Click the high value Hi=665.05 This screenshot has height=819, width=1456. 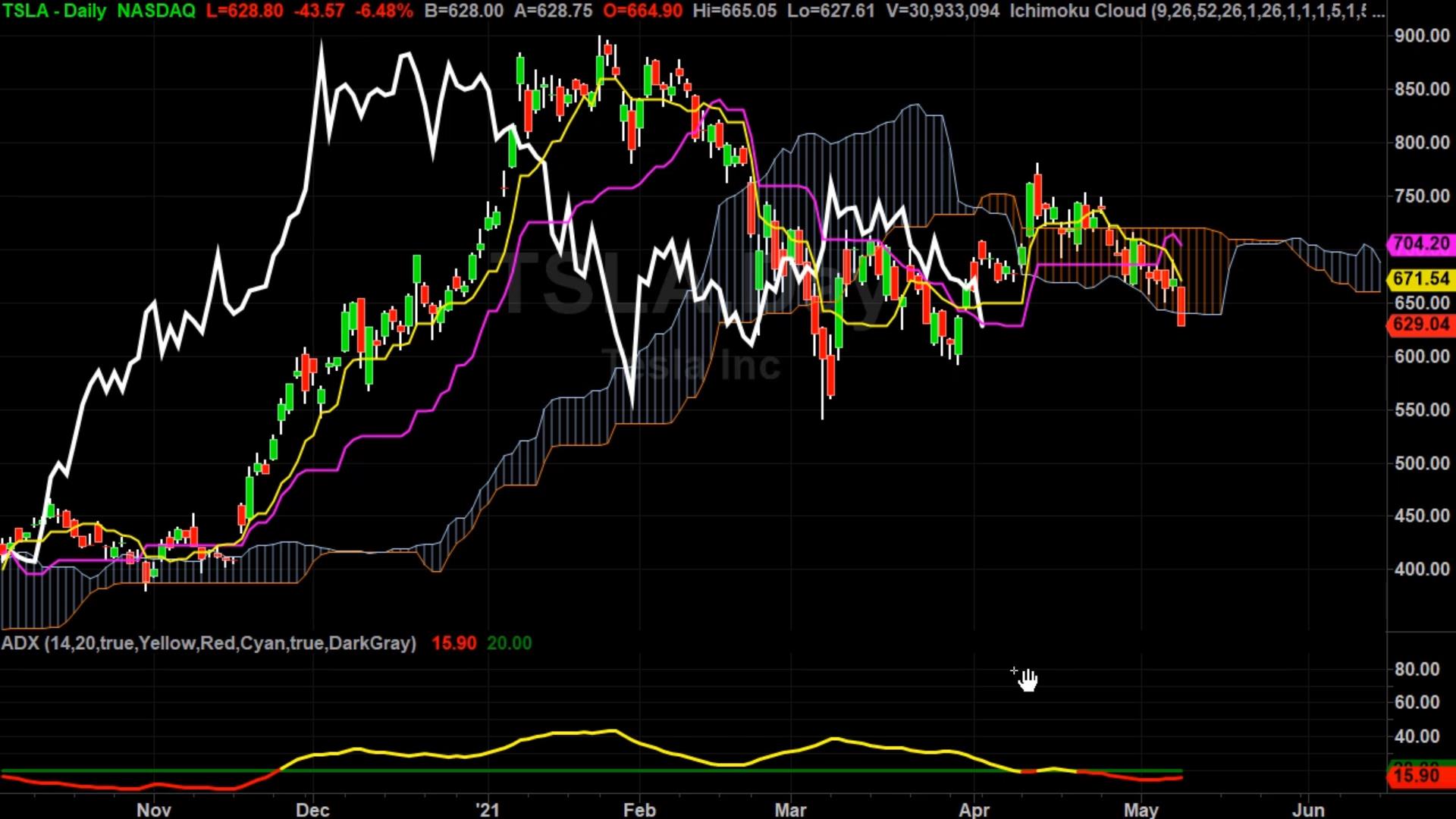tap(734, 11)
